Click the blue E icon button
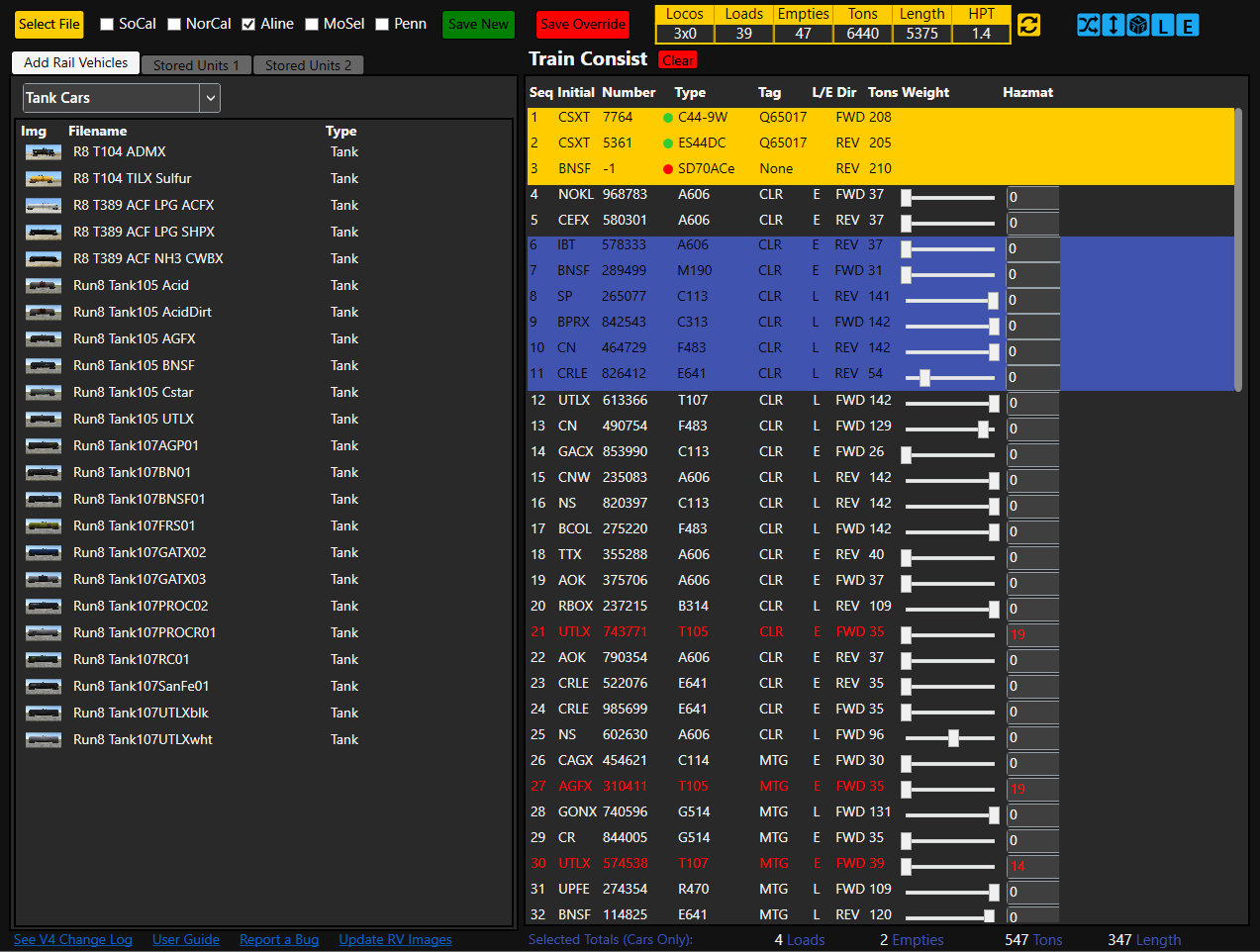 coord(1188,25)
